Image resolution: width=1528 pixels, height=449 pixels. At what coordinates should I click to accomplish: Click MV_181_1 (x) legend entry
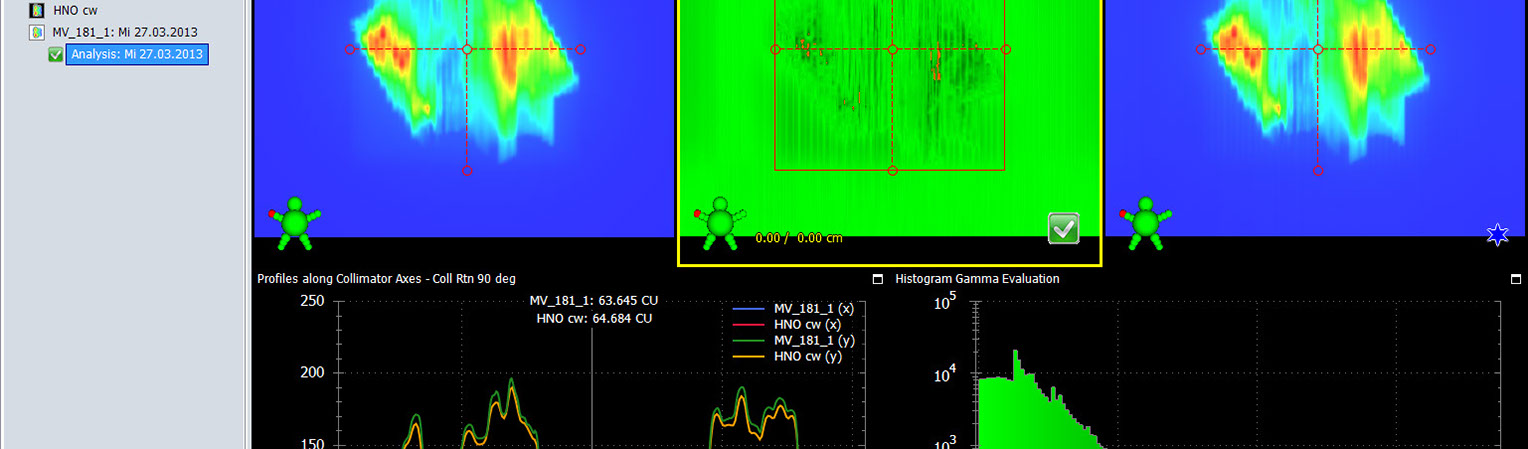coord(792,309)
